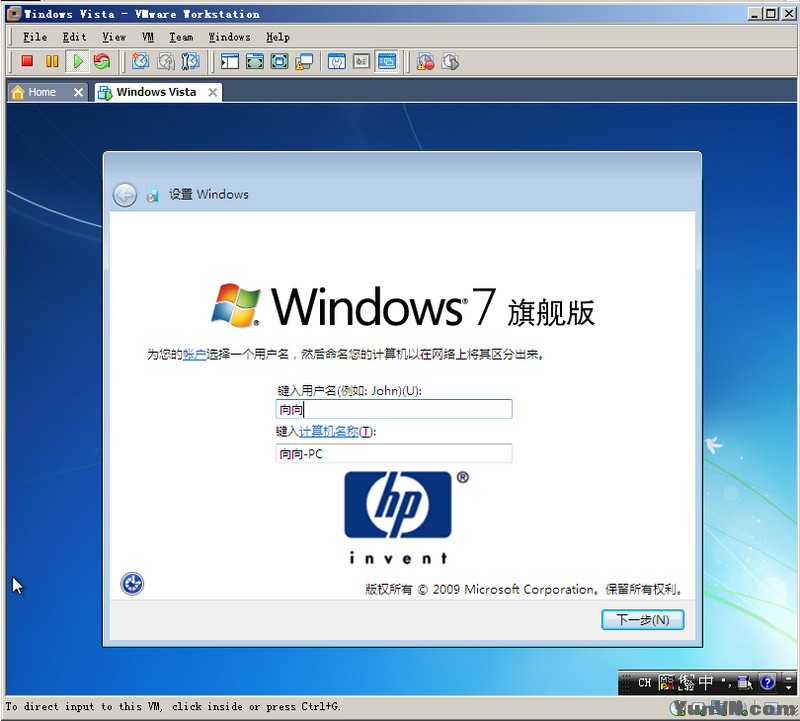Click the status text about Ctrl+G
Screen dimensions: 800x721
pos(173,707)
